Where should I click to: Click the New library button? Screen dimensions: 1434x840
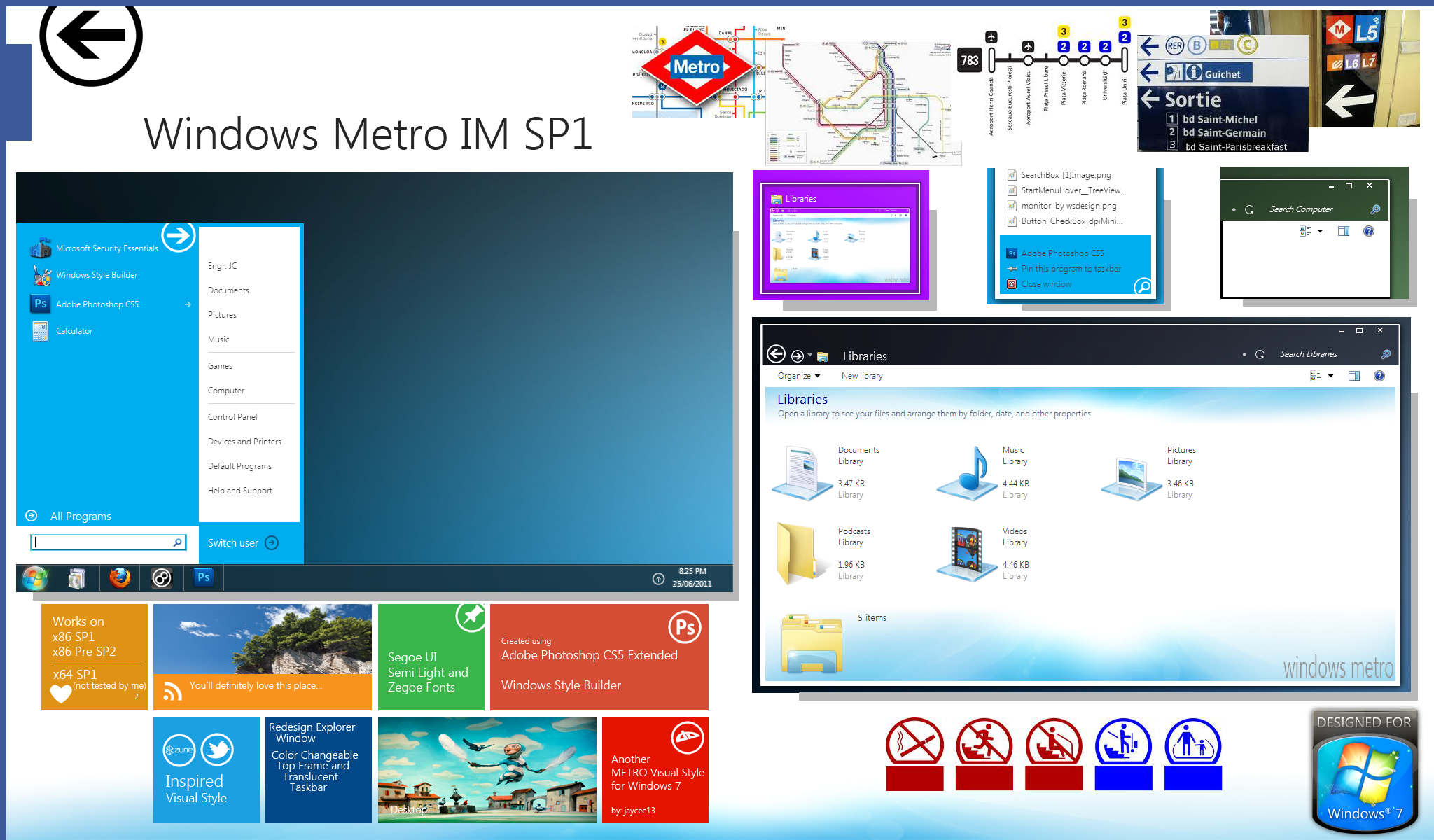coord(862,376)
